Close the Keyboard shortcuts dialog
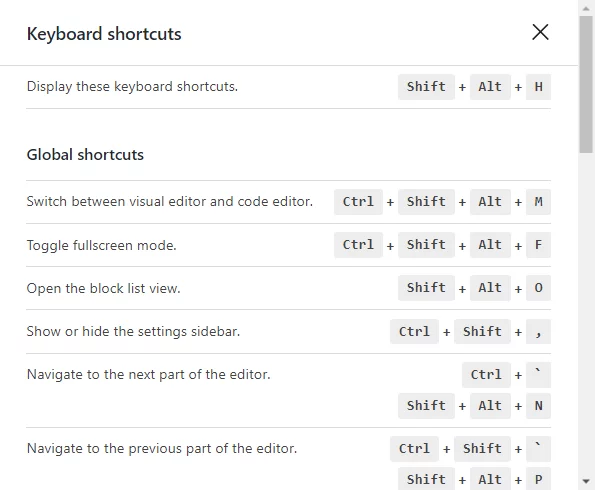Viewport: 595px width, 490px height. 540,32
